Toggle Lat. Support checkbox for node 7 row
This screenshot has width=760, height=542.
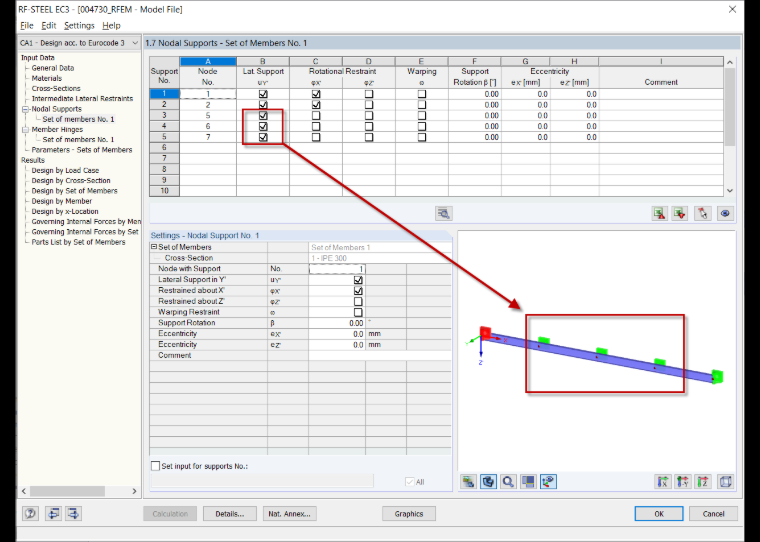pos(263,137)
